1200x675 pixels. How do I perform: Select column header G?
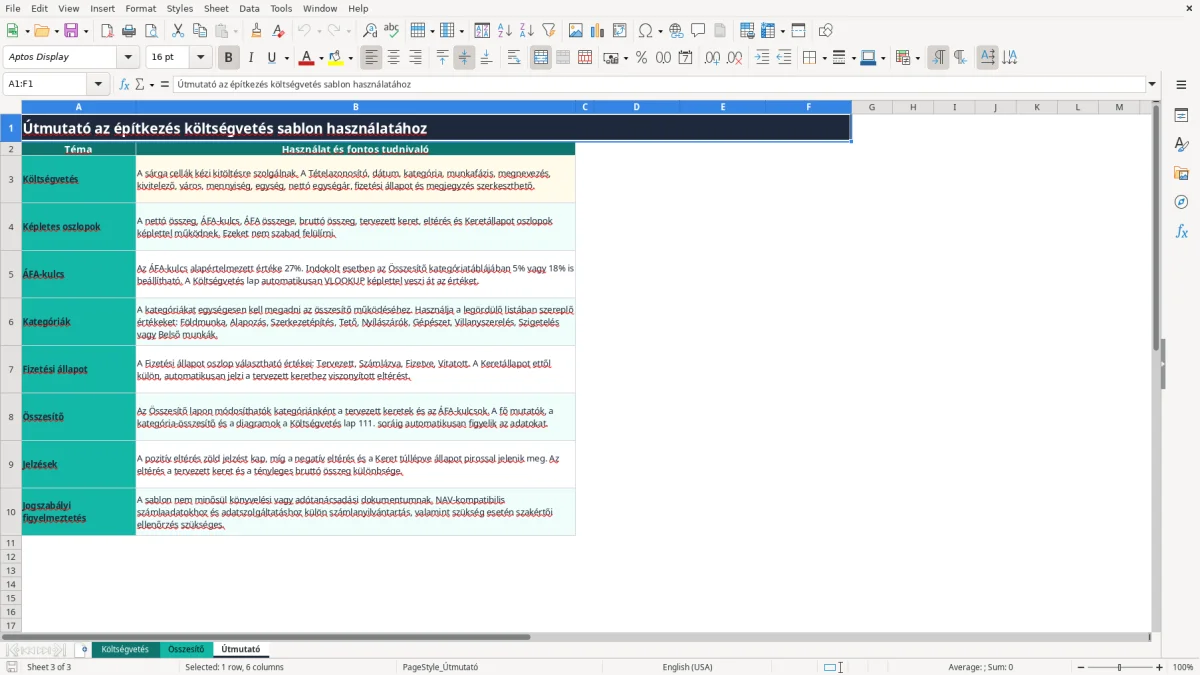(872, 107)
